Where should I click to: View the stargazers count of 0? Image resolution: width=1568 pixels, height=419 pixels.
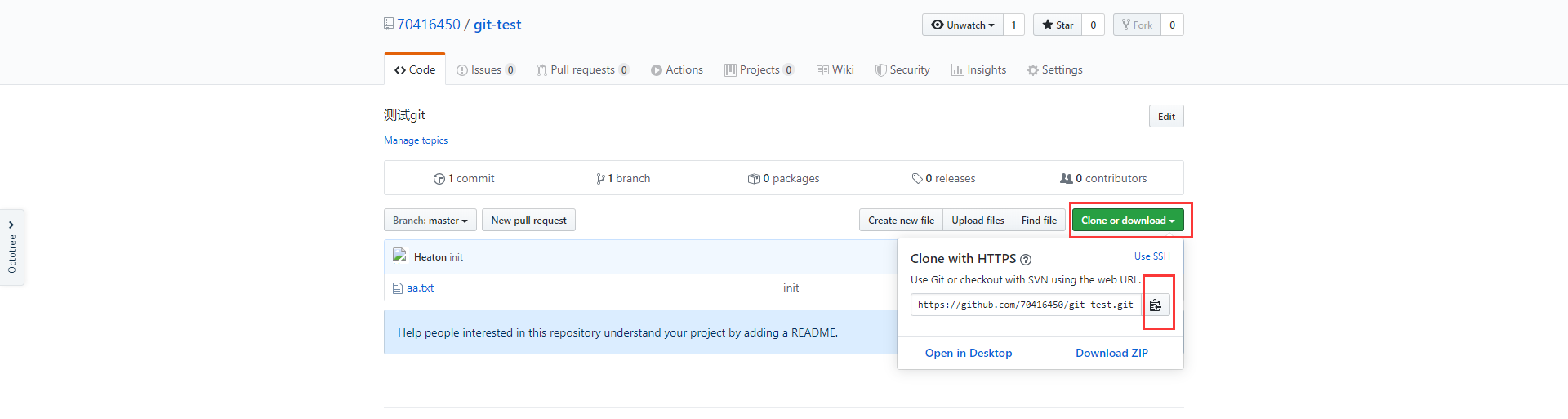[1093, 25]
